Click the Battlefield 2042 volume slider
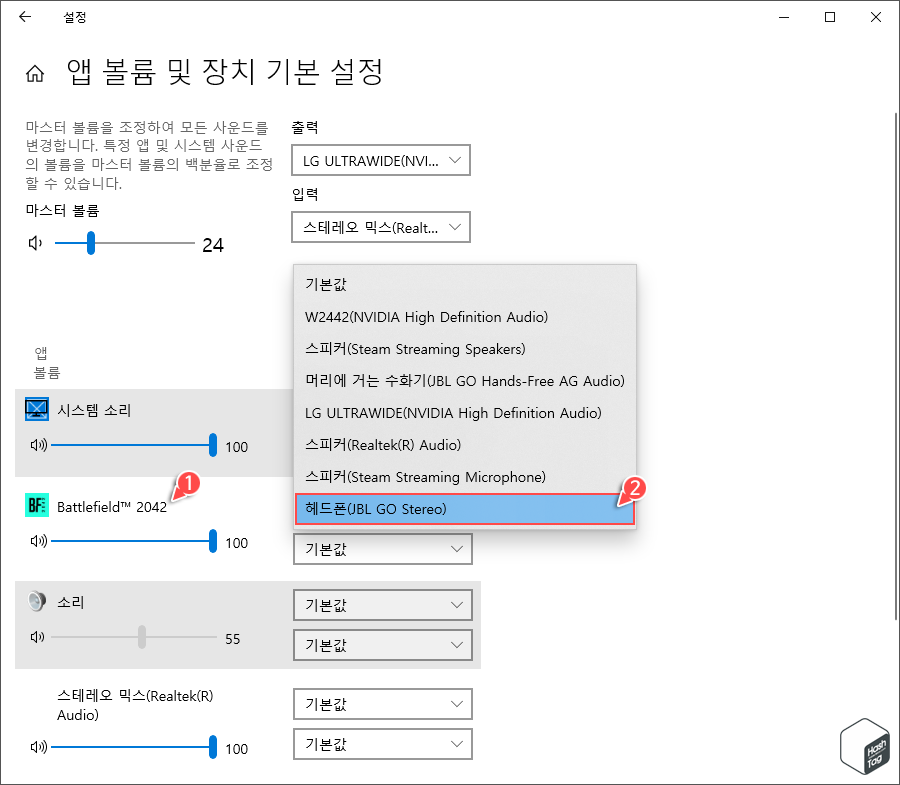Viewport: 900px width, 785px height. click(x=134, y=541)
